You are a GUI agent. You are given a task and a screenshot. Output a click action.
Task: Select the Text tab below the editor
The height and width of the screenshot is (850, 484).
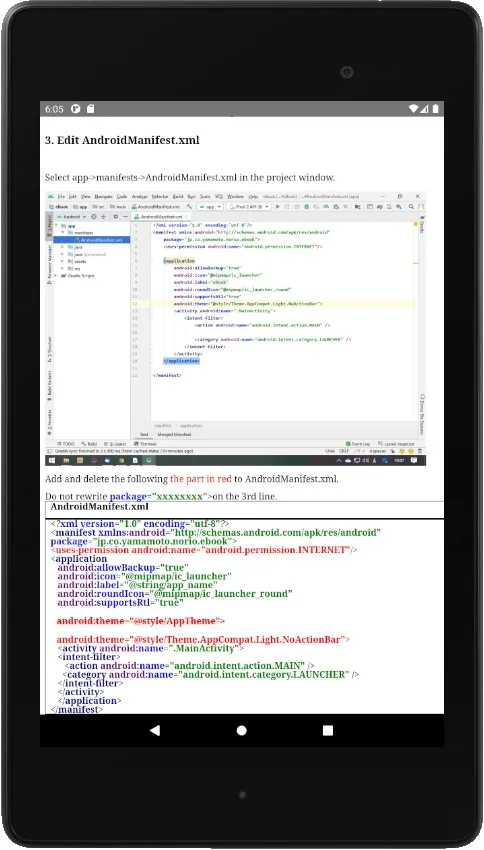pyautogui.click(x=144, y=435)
